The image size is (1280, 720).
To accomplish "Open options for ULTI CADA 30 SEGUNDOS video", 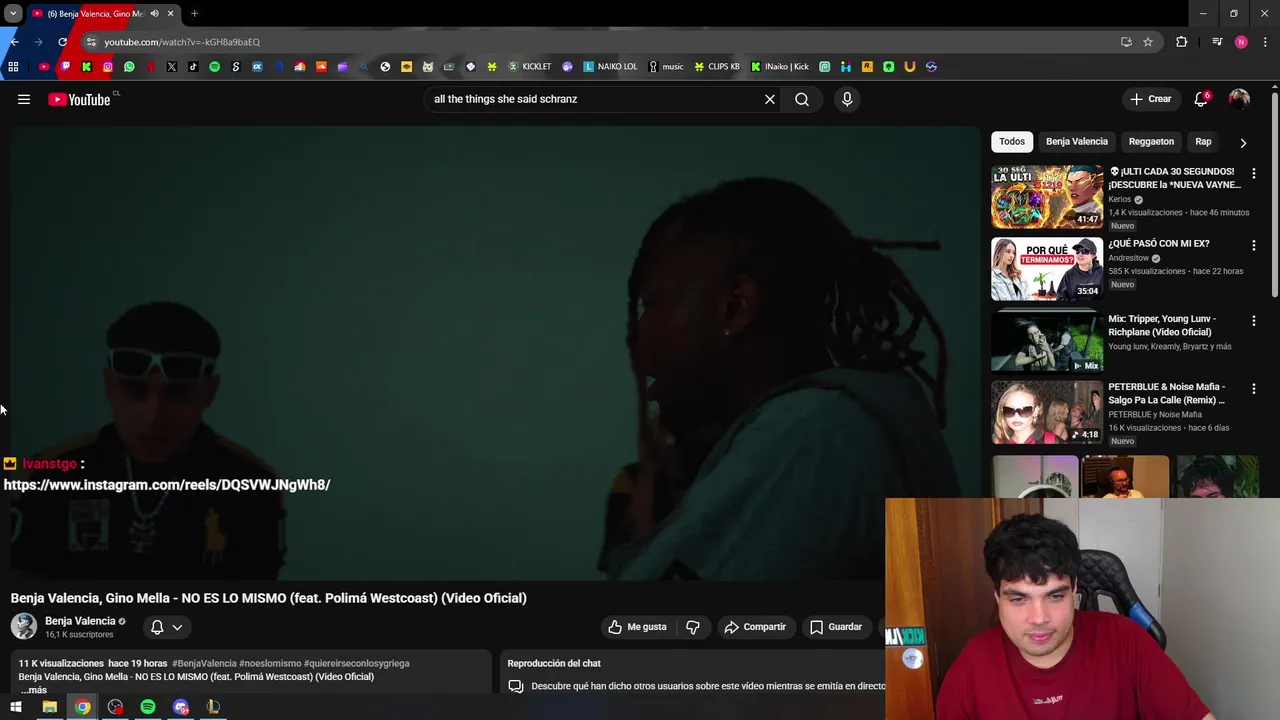I will click(1254, 173).
